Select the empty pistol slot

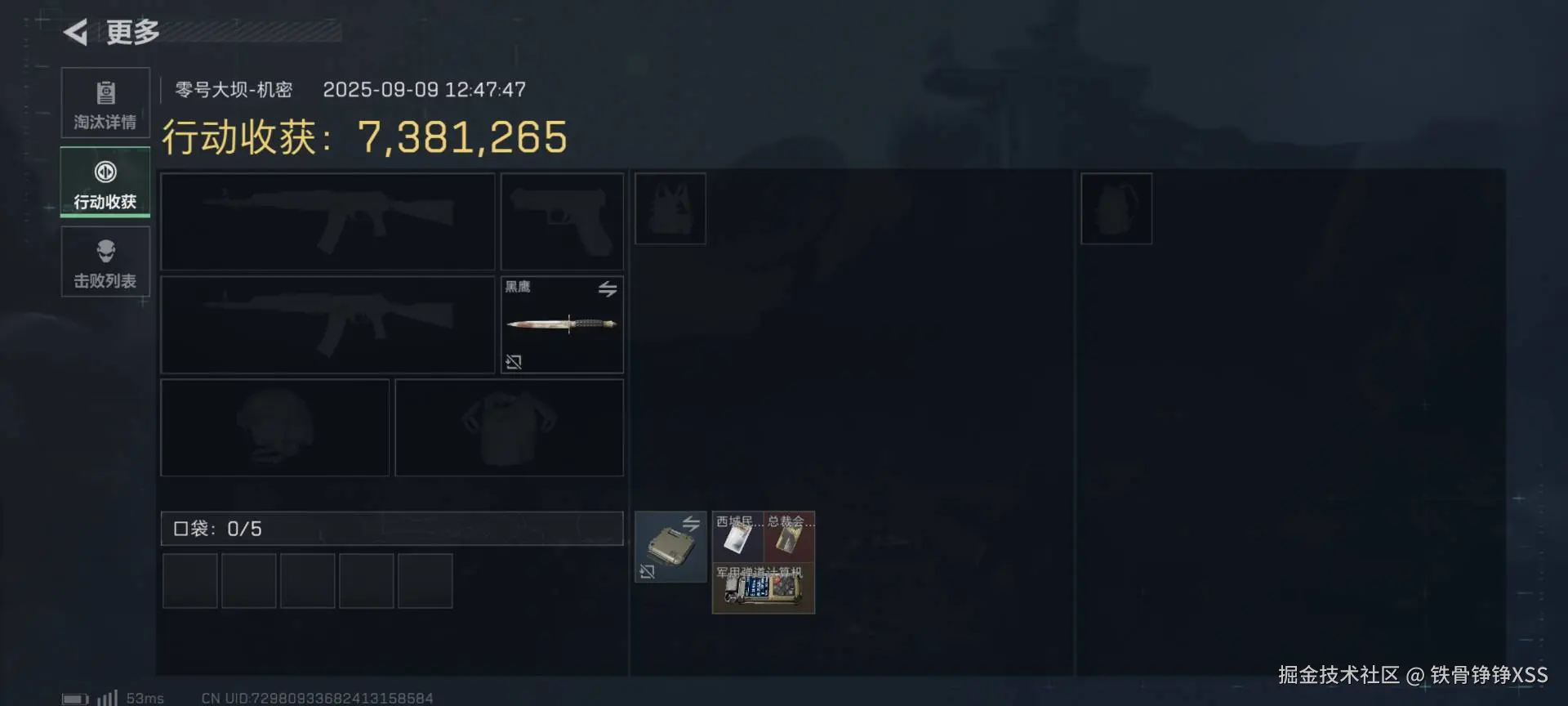562,221
